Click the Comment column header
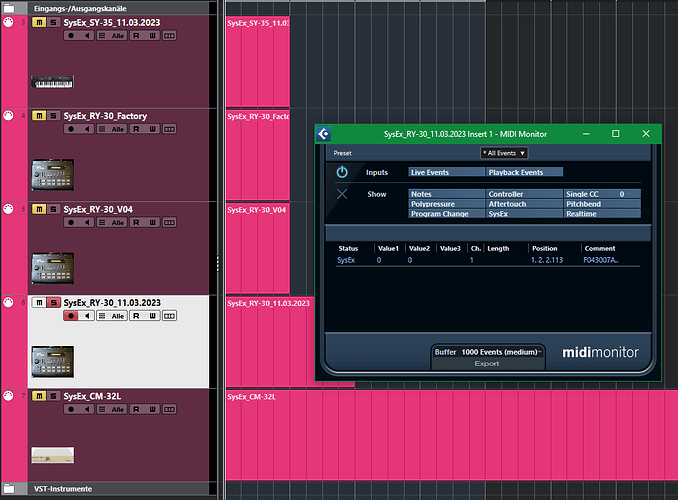 pyautogui.click(x=600, y=248)
